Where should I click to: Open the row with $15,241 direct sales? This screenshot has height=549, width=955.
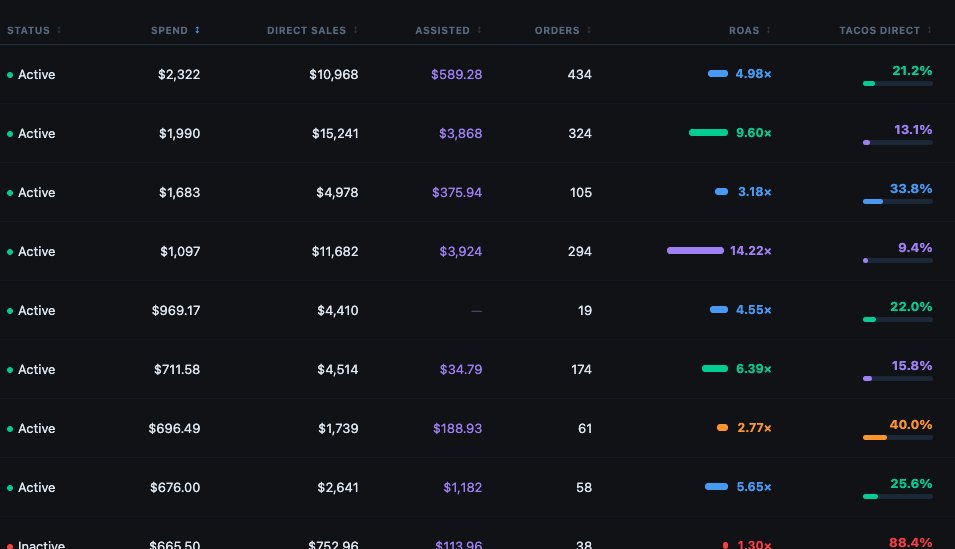point(478,133)
